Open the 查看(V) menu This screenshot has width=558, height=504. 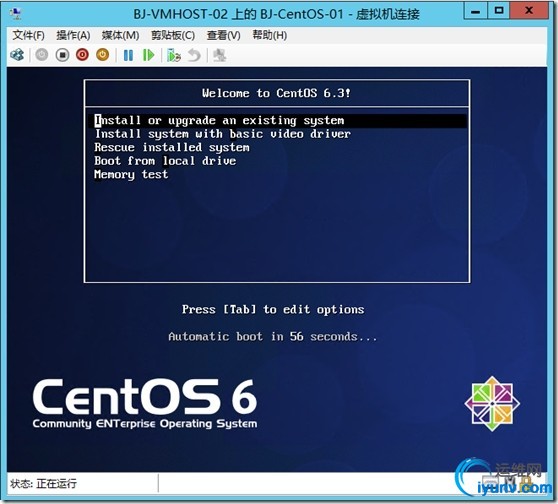(x=223, y=35)
